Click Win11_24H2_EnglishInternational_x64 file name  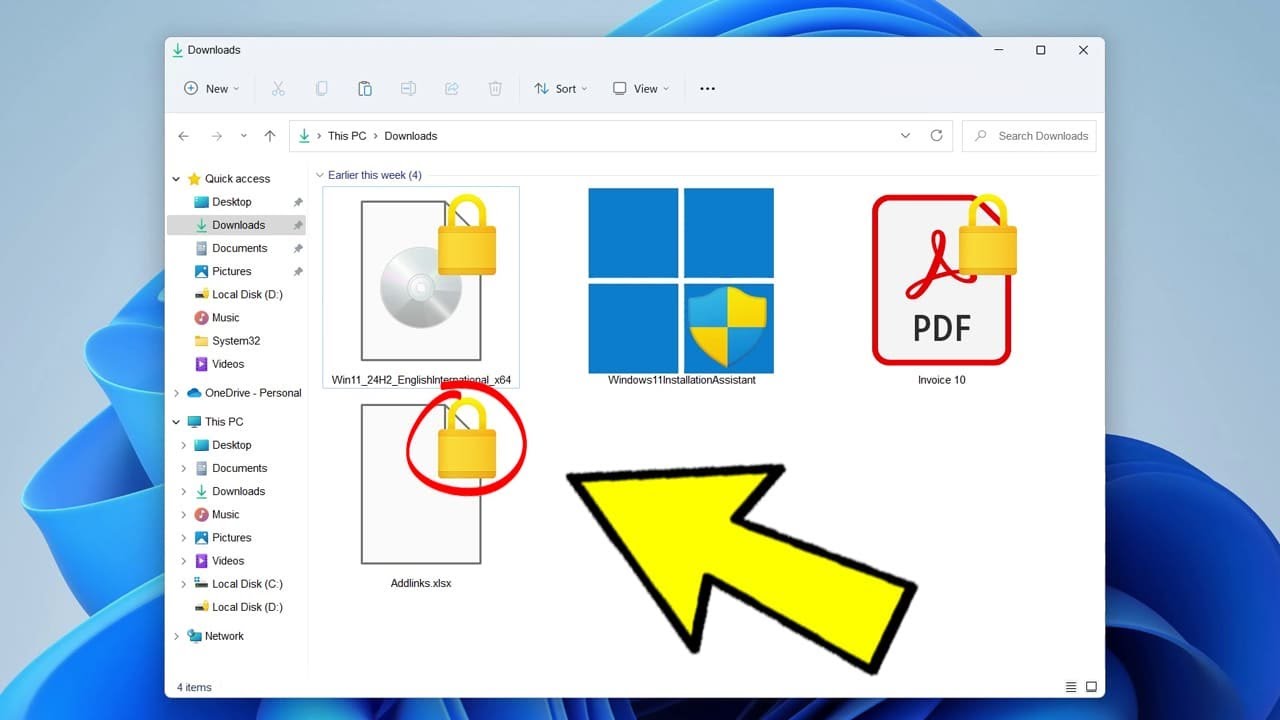(422, 380)
